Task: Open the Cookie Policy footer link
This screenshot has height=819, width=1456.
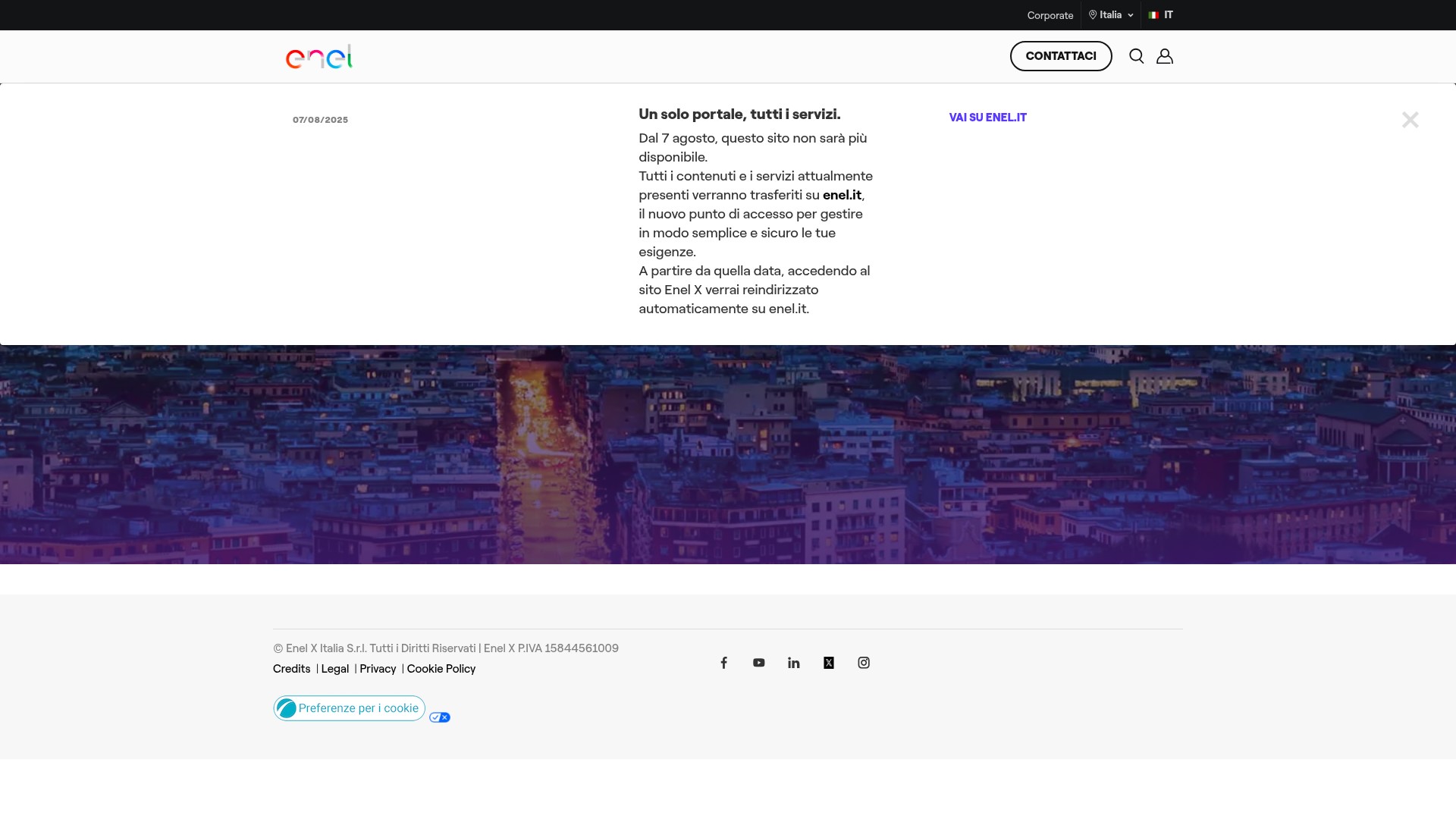Action: 441,669
